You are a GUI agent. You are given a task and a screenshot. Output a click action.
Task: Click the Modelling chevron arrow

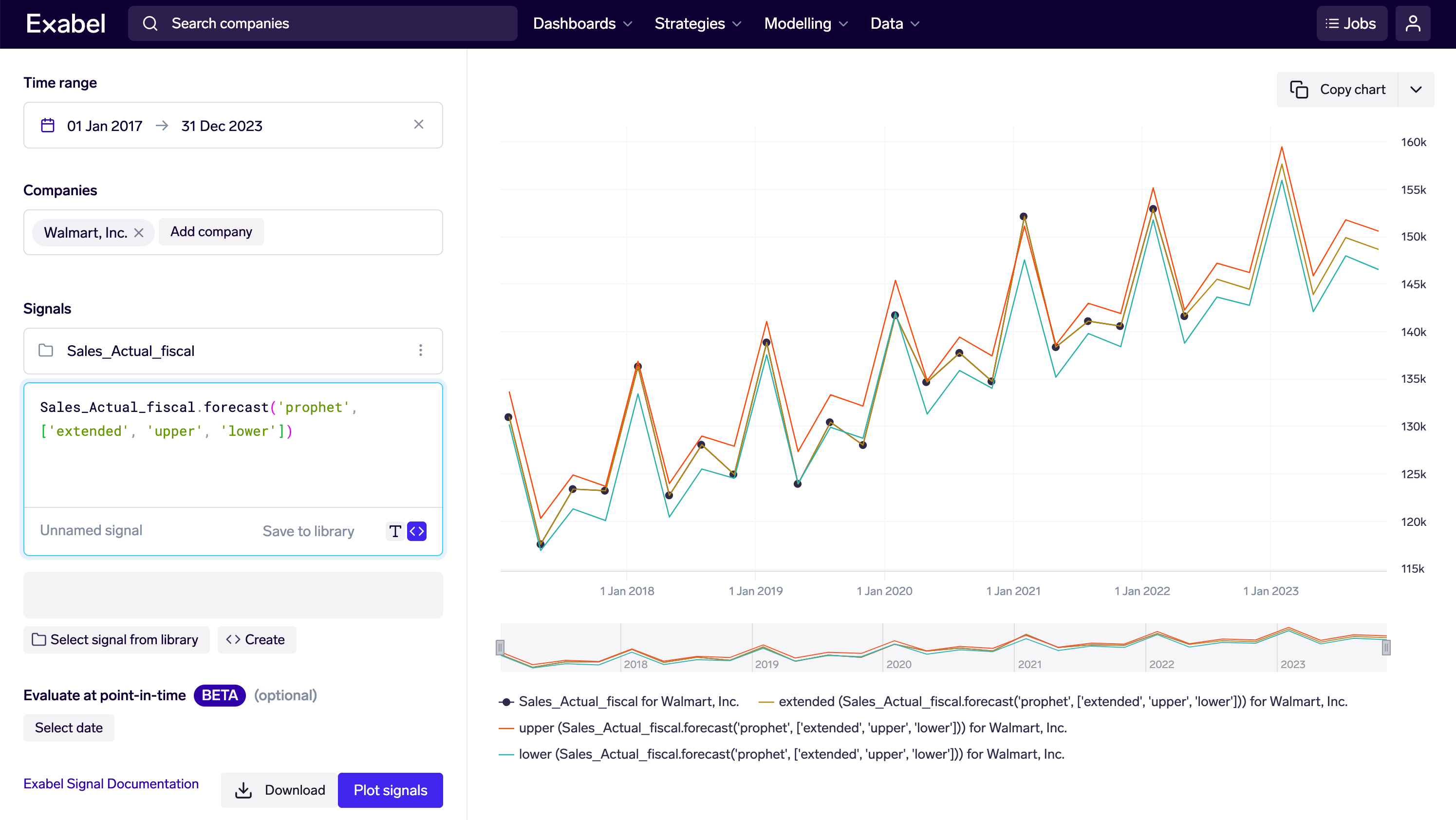843,24
